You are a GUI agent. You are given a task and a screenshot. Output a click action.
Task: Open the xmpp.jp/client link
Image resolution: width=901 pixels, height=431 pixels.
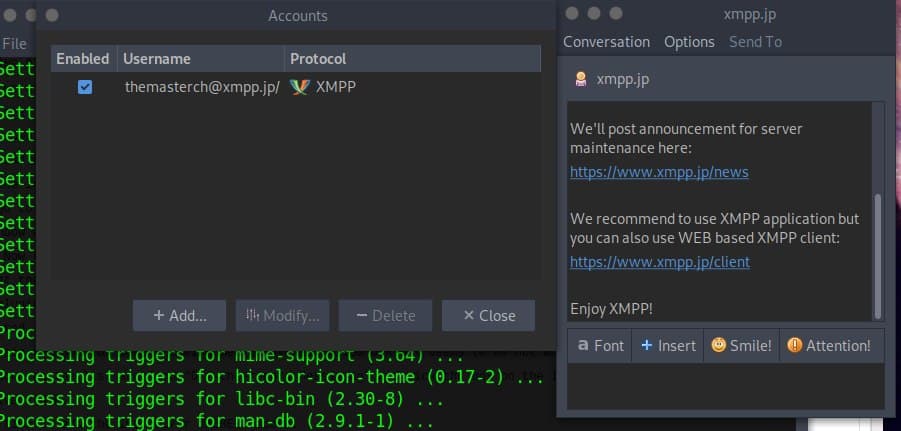(x=659, y=262)
